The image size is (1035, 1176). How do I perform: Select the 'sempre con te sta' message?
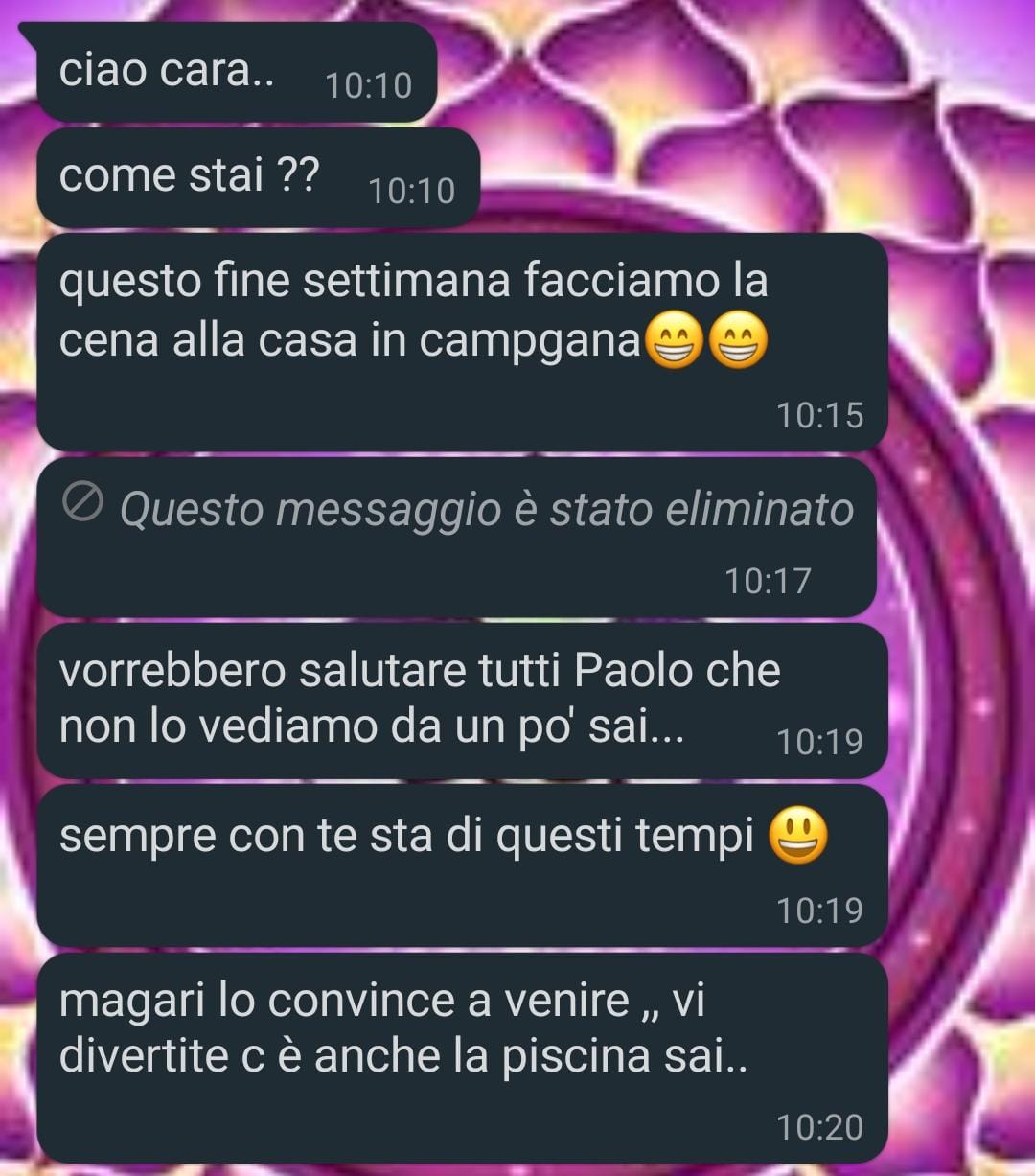coord(462,866)
